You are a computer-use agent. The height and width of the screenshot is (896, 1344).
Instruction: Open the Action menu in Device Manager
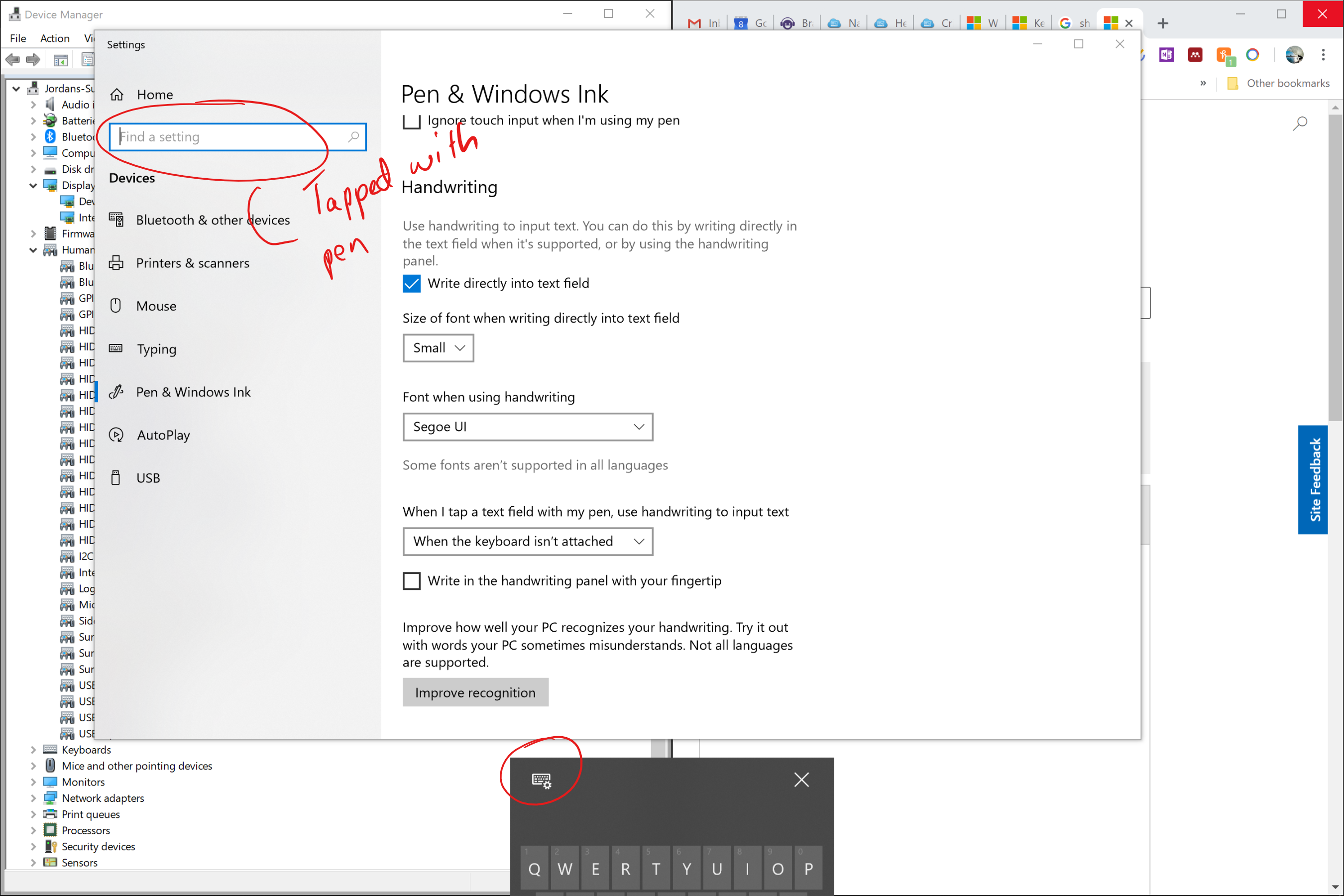tap(55, 38)
